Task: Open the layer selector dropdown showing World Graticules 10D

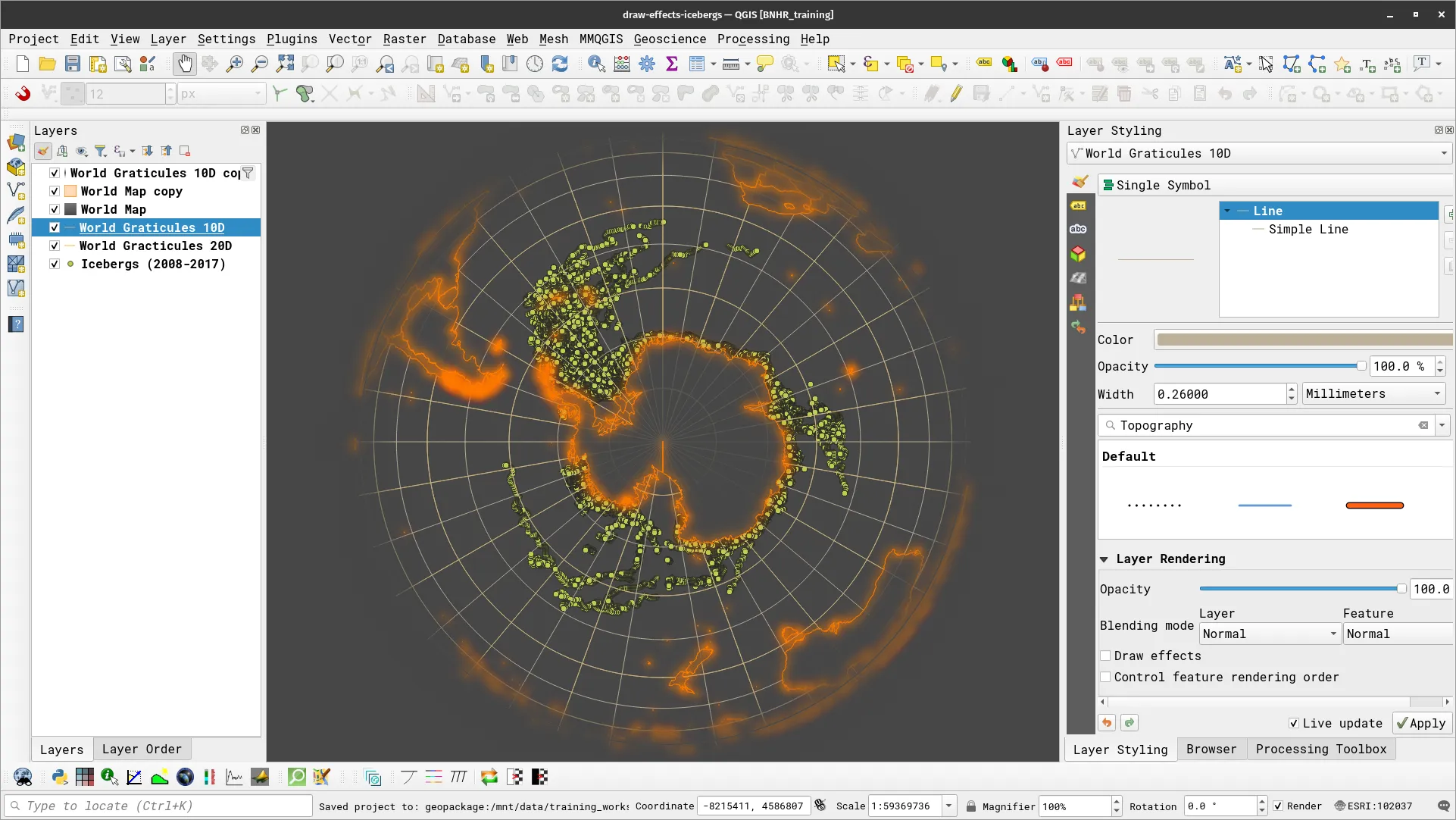Action: [x=1258, y=153]
